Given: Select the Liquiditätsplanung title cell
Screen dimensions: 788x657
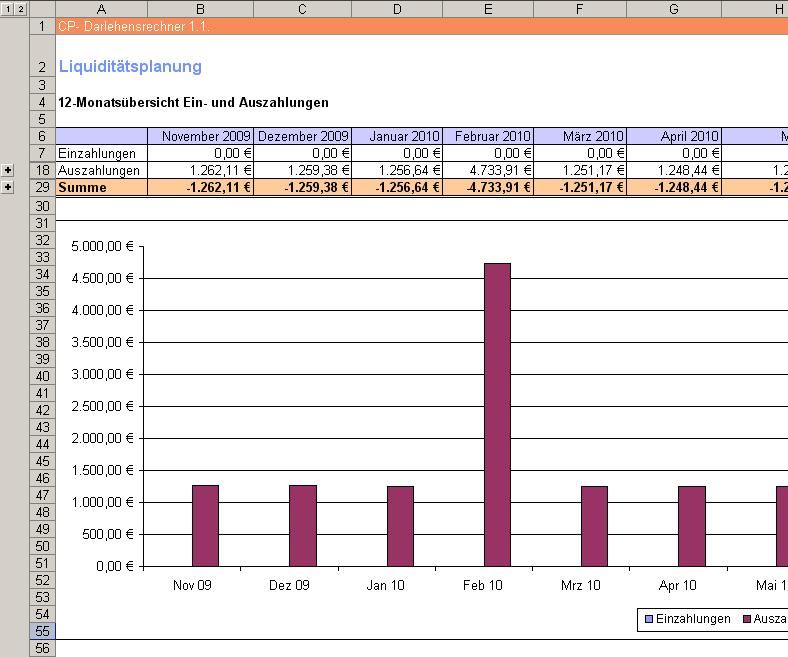Looking at the screenshot, I should (130, 67).
